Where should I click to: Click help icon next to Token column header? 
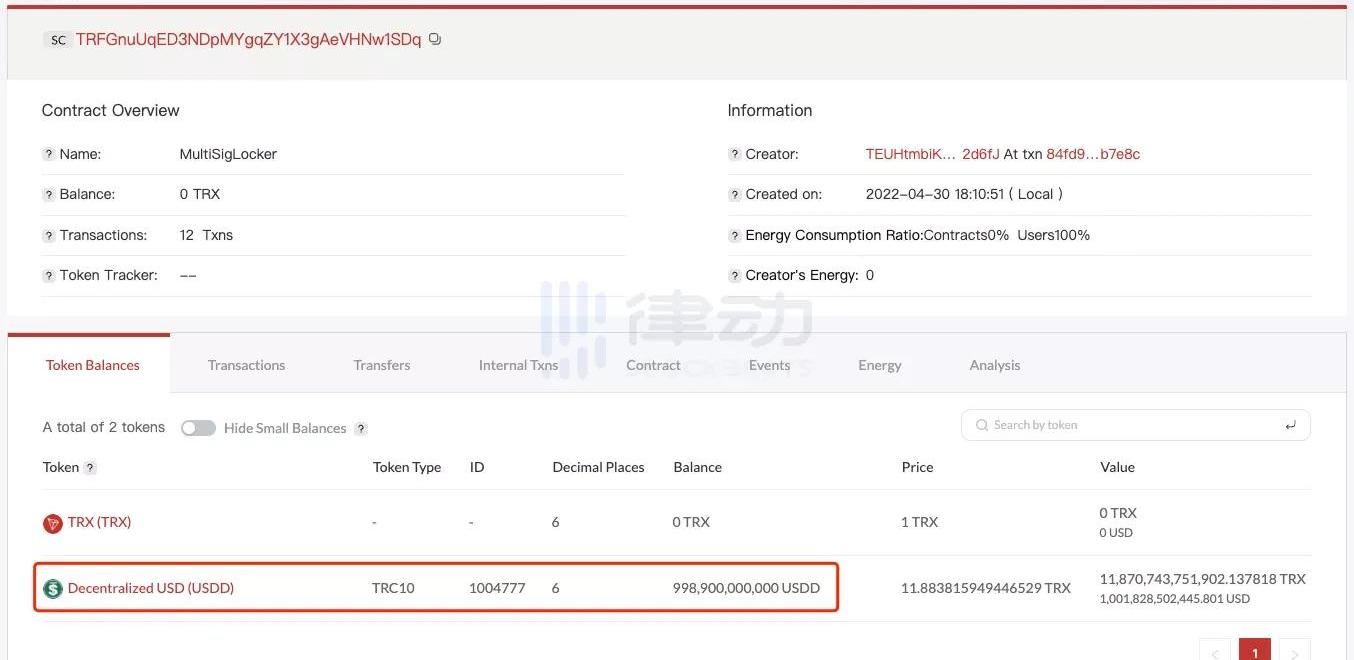[x=90, y=468]
